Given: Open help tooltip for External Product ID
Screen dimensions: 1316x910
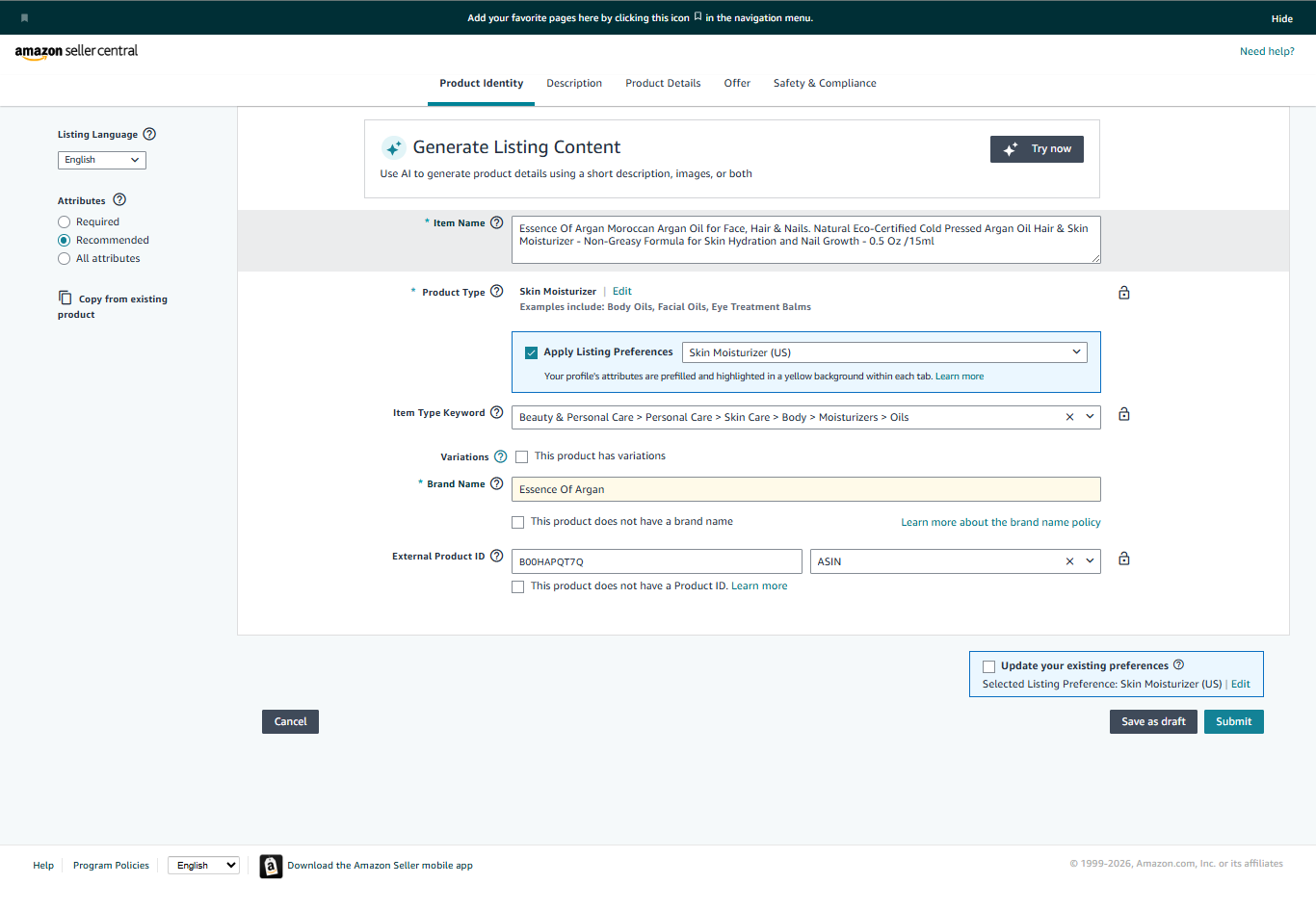Looking at the screenshot, I should [x=497, y=556].
